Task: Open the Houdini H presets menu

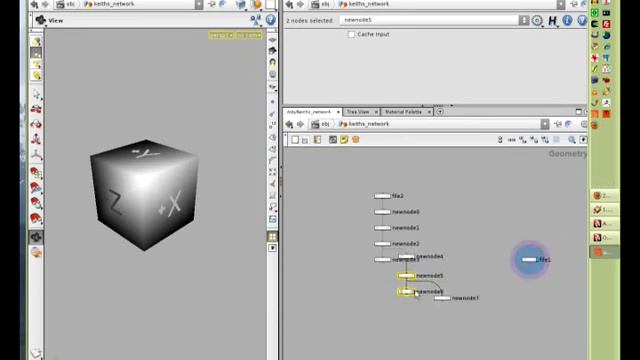Action: [552, 20]
